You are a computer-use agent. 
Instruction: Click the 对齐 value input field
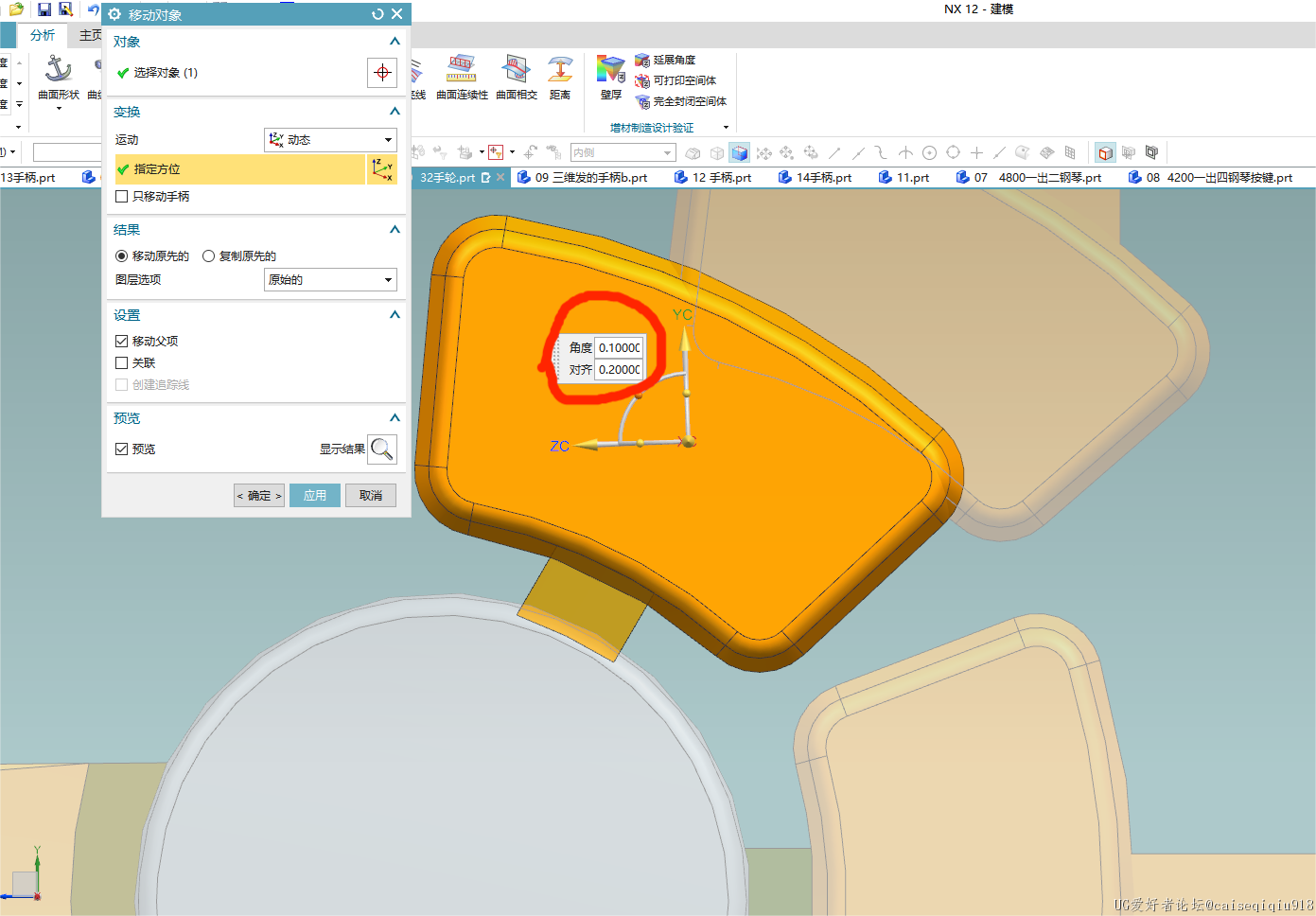pos(619,369)
